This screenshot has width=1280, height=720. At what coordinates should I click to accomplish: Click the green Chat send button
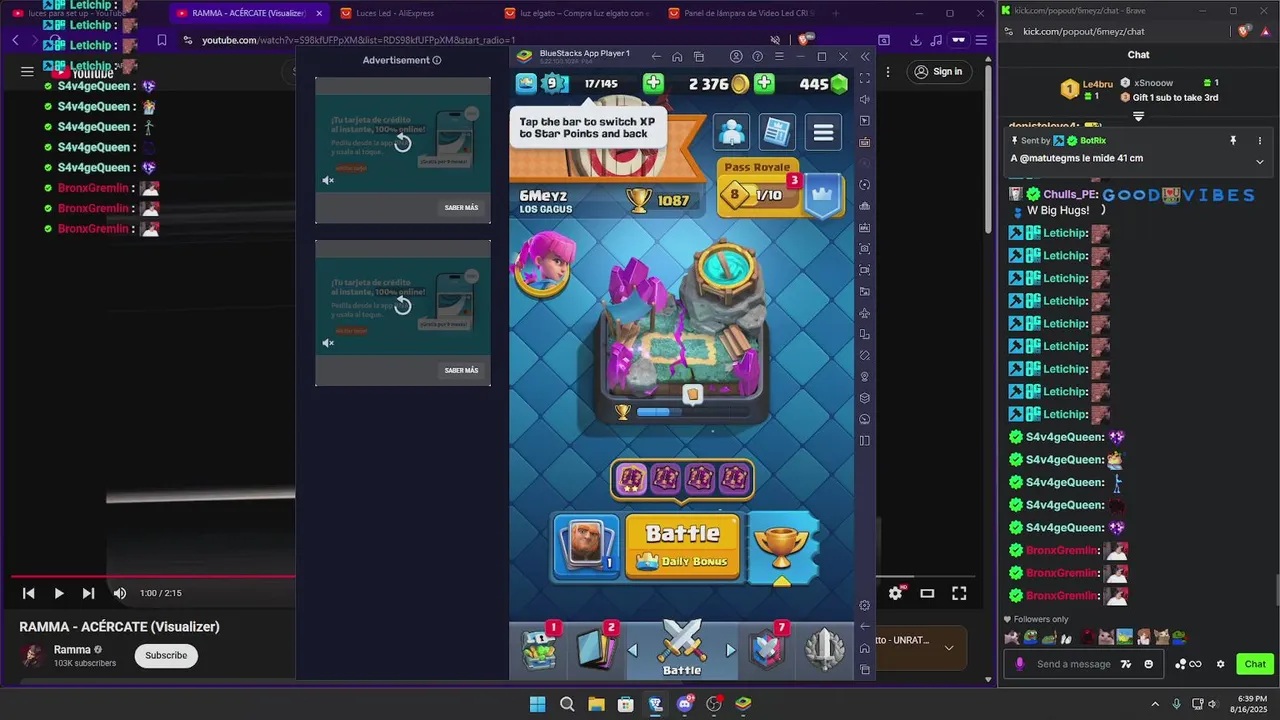pos(1254,664)
